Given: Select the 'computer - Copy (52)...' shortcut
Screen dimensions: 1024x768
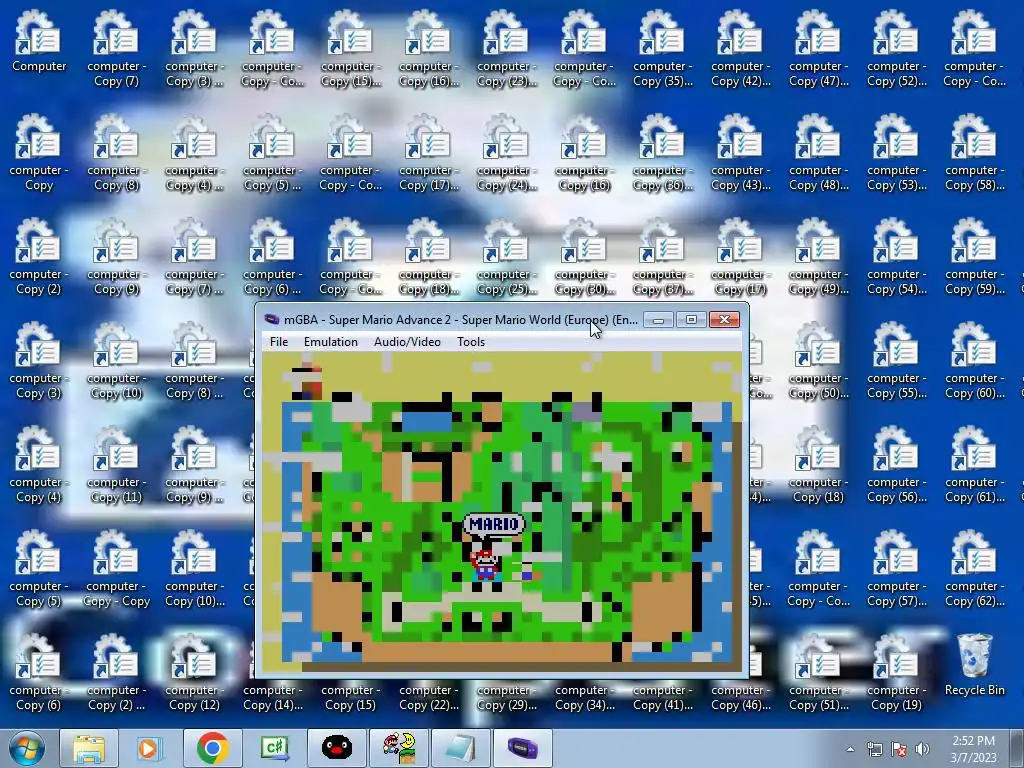Looking at the screenshot, I should (896, 50).
